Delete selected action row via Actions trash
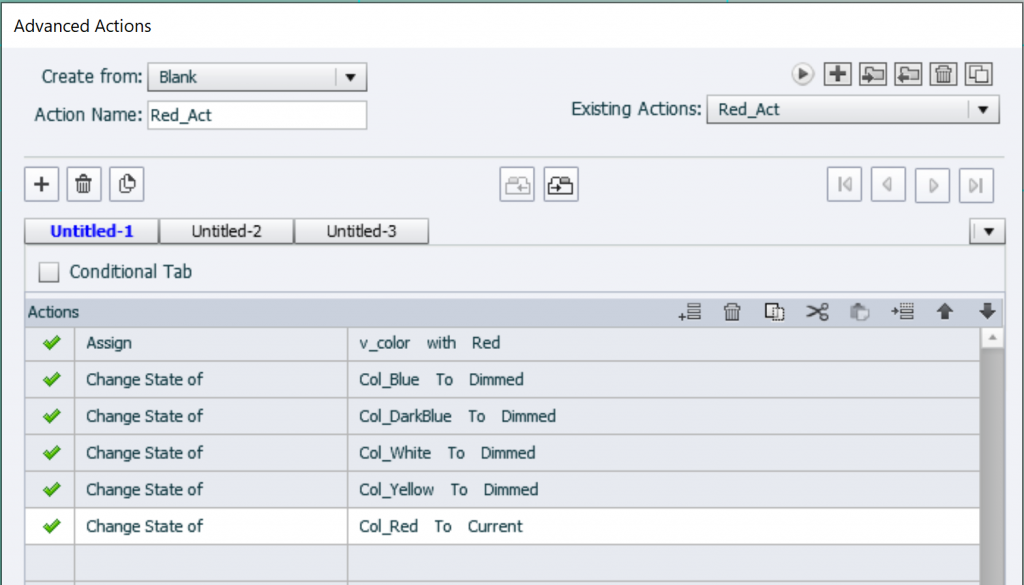Image resolution: width=1024 pixels, height=585 pixels. coord(732,312)
